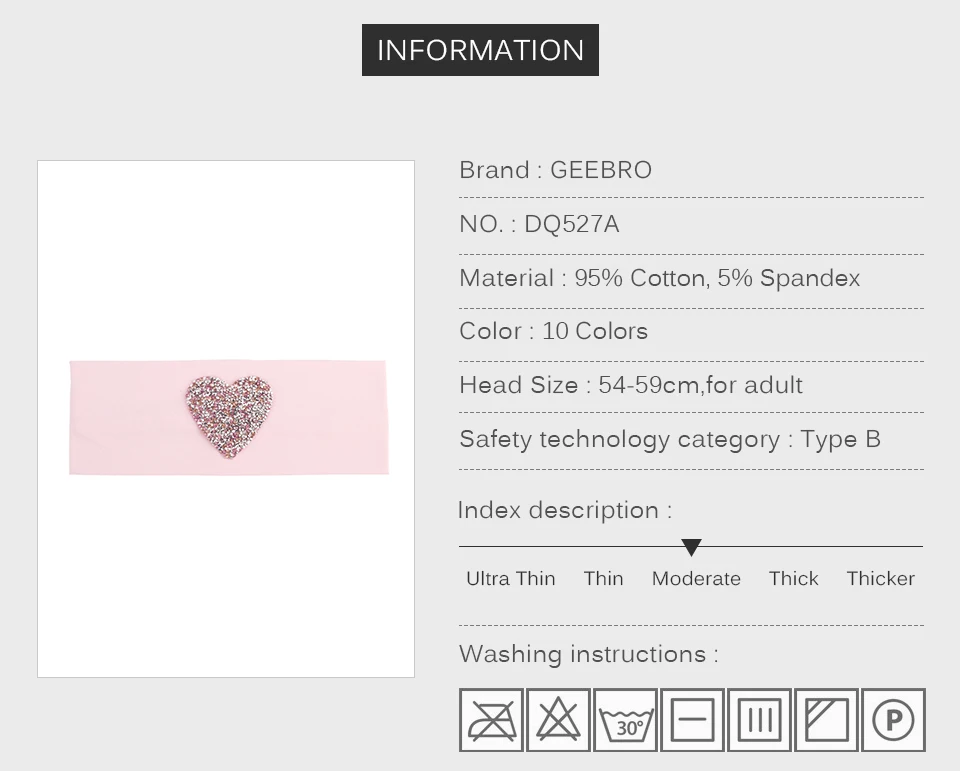Select the Thick thickness label
The width and height of the screenshot is (960, 771).
(793, 578)
